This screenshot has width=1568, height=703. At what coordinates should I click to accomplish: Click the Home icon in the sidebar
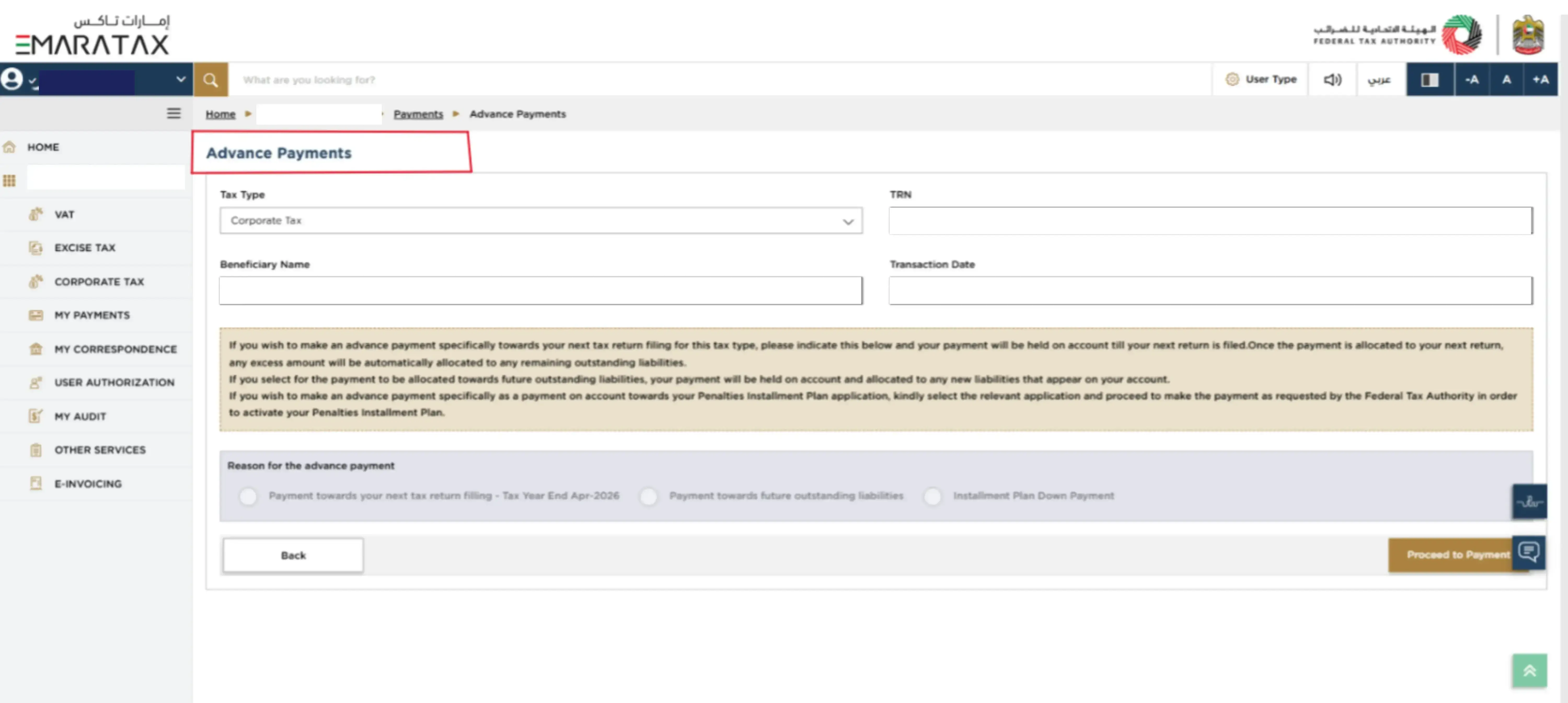click(10, 147)
